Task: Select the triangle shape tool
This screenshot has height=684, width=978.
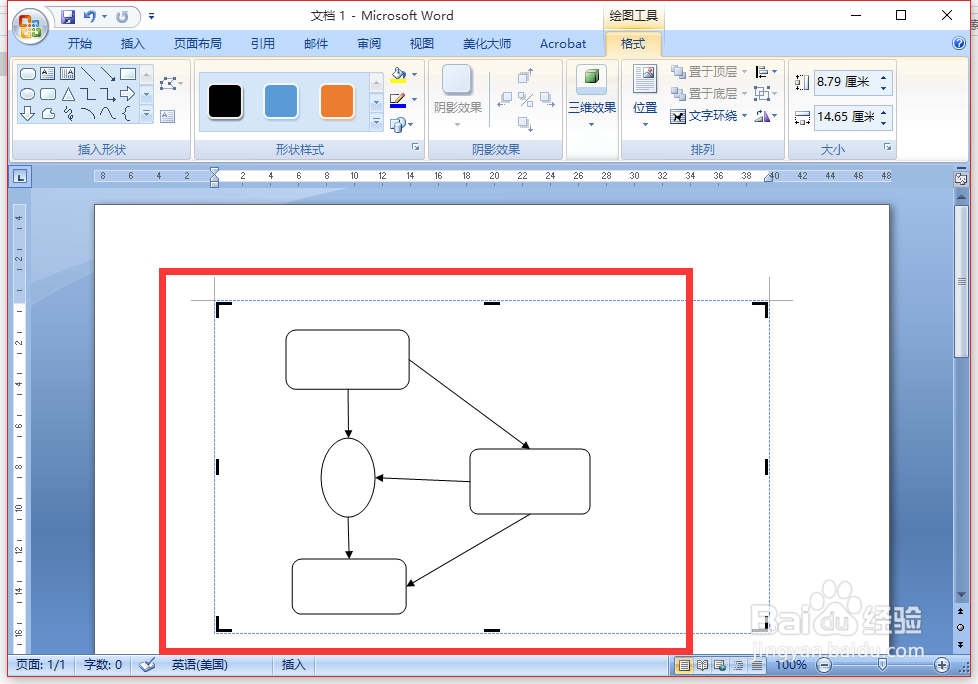Action: coord(68,93)
